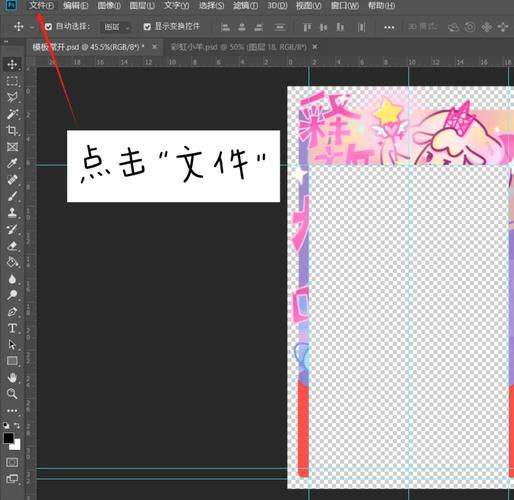Viewport: 514px width, 500px height.
Task: Open the Move tool preset picker arrow
Action: (32, 27)
